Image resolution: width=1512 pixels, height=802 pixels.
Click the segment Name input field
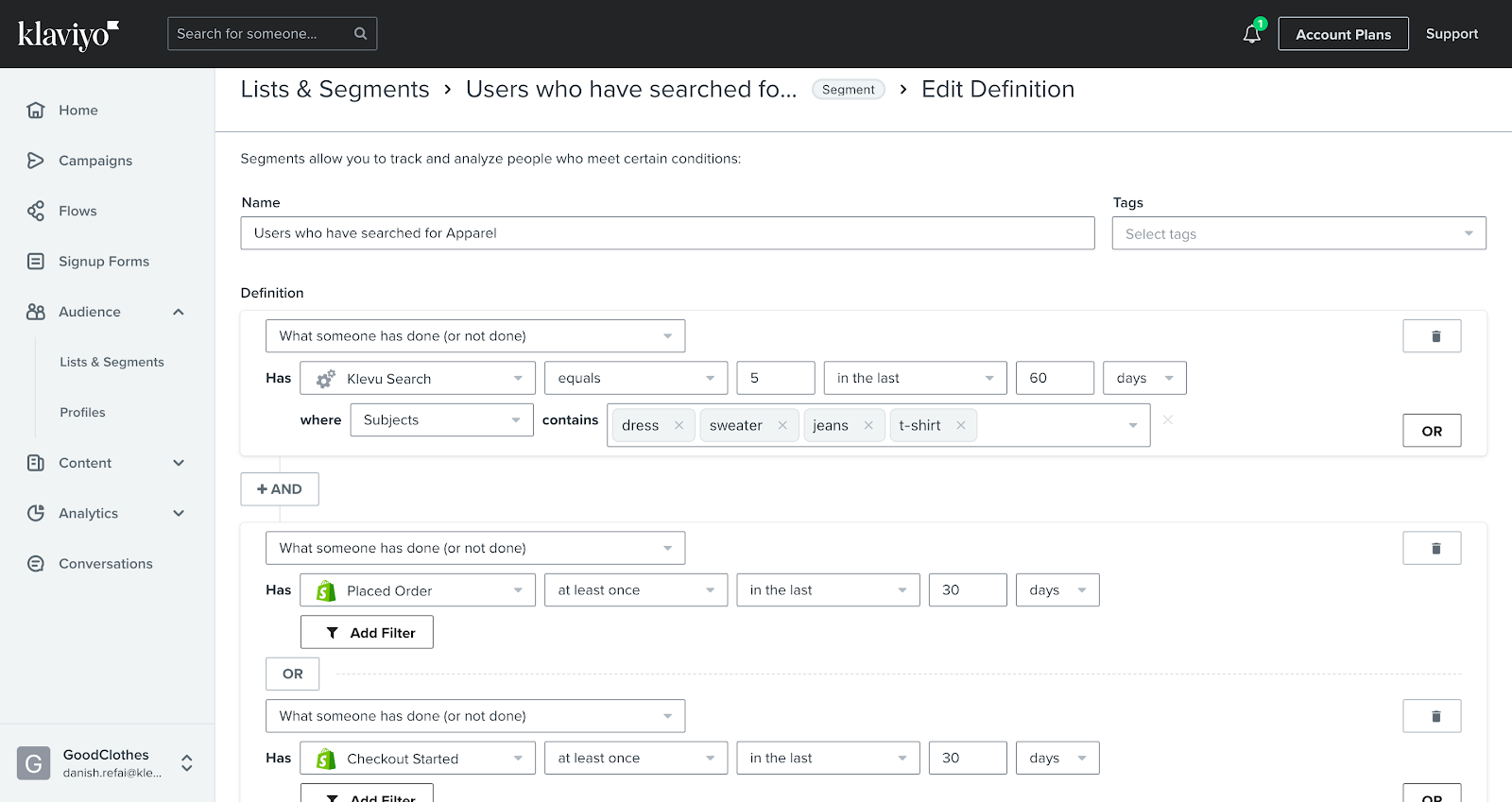click(667, 233)
